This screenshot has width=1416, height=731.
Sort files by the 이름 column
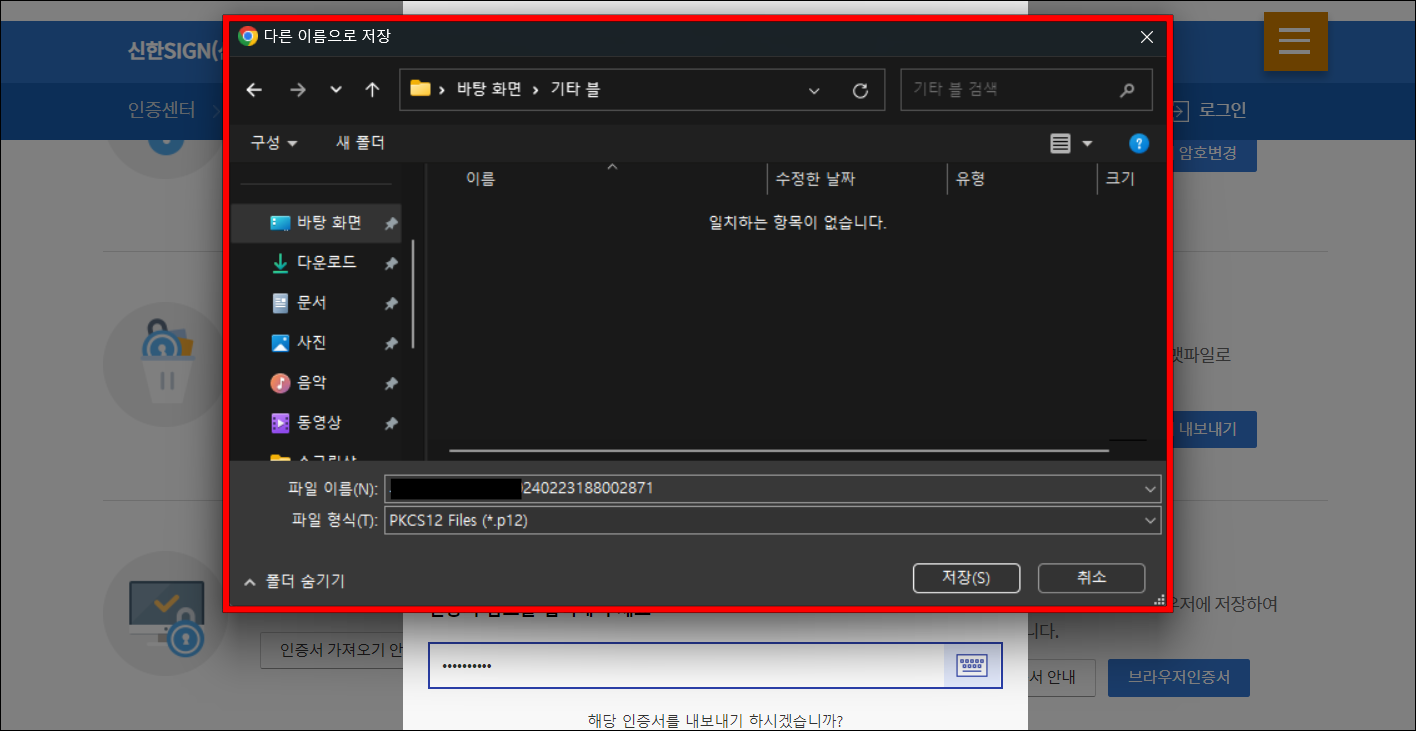pos(481,178)
